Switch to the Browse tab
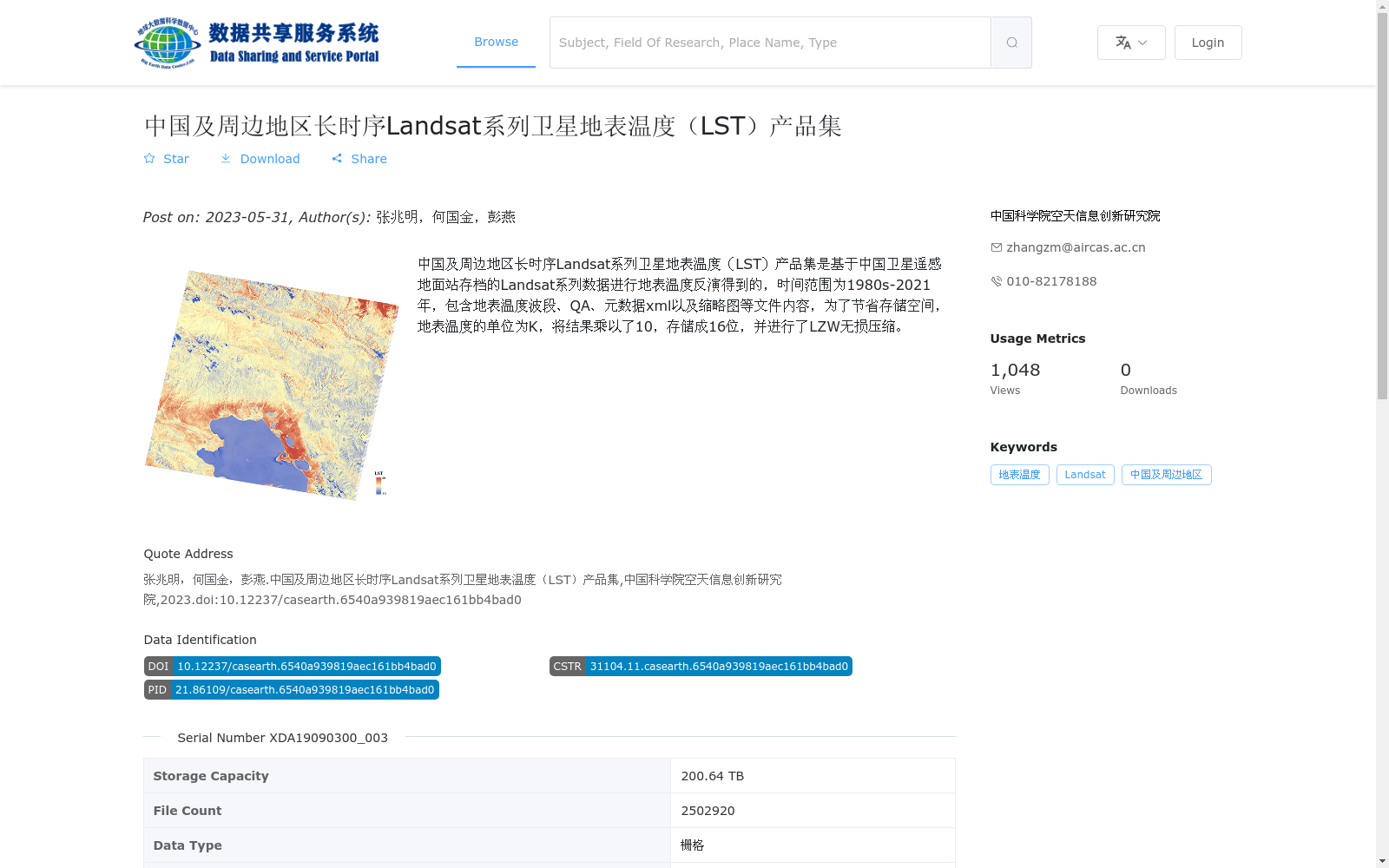The width and height of the screenshot is (1389, 868). tap(496, 42)
